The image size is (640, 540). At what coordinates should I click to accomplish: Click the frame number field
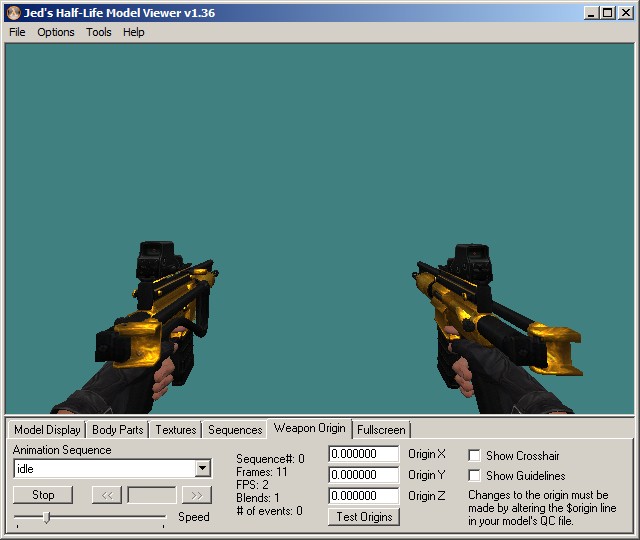point(152,495)
